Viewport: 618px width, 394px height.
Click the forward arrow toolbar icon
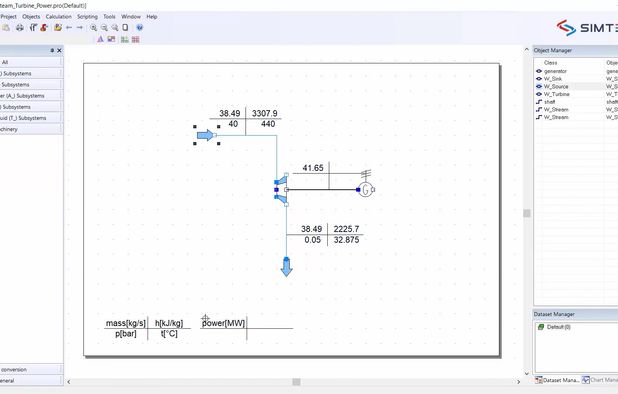(x=80, y=28)
